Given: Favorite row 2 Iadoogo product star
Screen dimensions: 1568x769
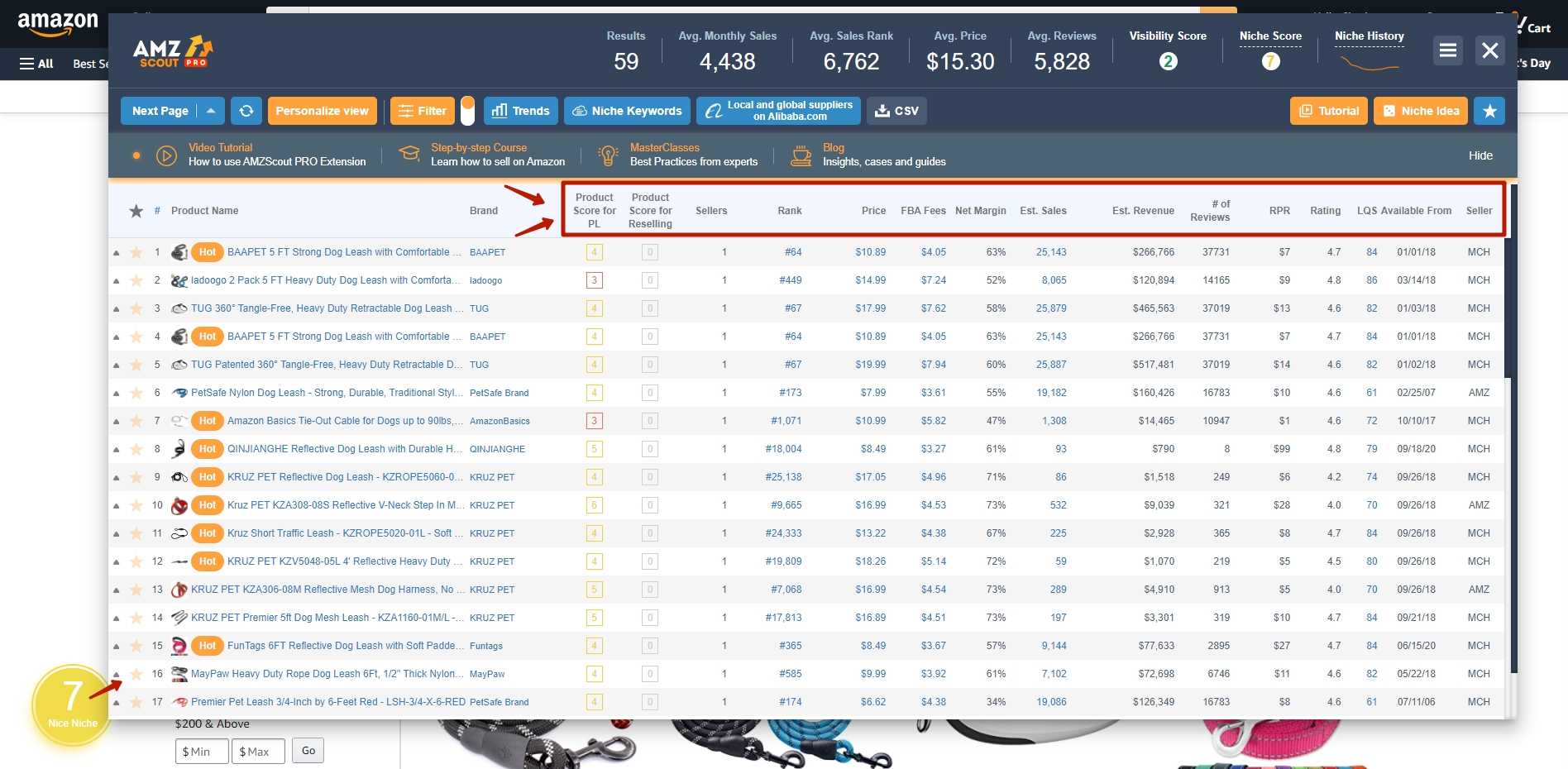Looking at the screenshot, I should coord(136,280).
